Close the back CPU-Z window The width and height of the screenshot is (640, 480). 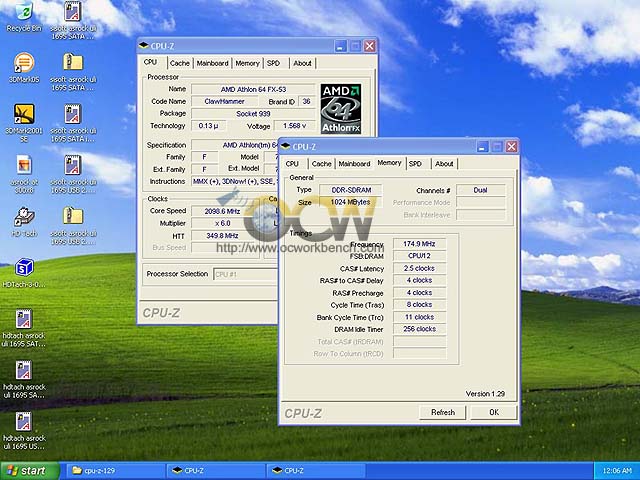[x=369, y=46]
